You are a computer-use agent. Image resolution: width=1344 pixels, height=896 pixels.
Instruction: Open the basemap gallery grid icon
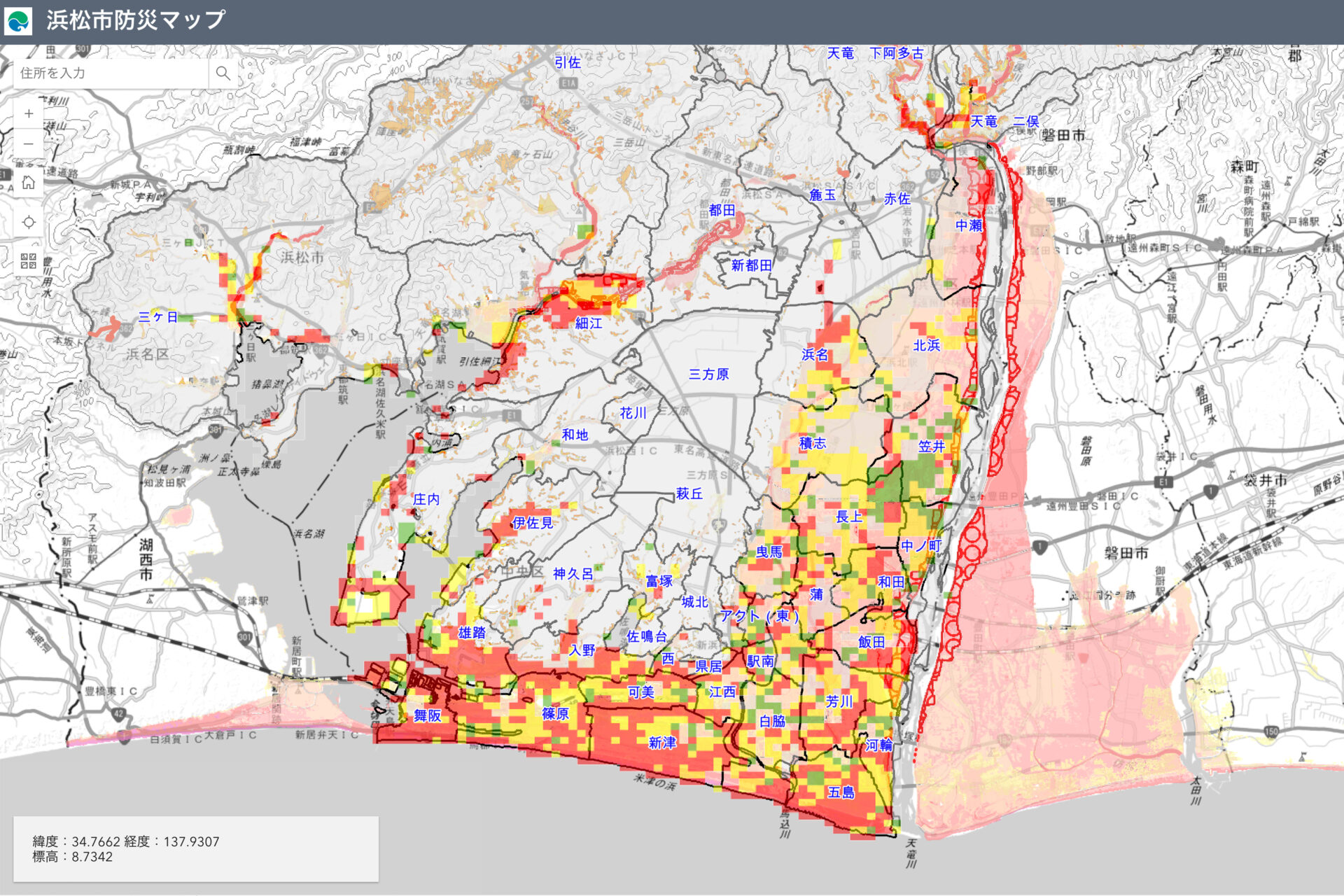click(x=28, y=261)
